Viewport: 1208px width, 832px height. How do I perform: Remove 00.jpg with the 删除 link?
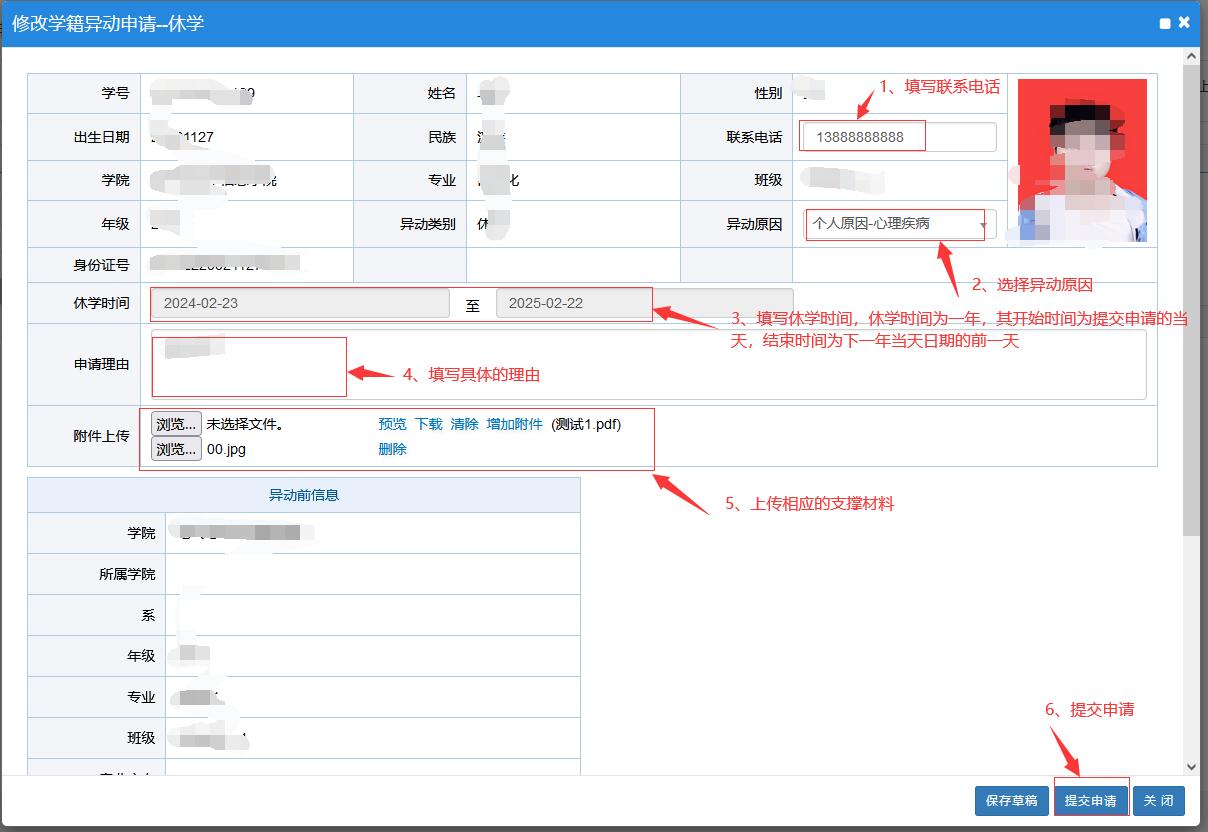pyautogui.click(x=392, y=449)
